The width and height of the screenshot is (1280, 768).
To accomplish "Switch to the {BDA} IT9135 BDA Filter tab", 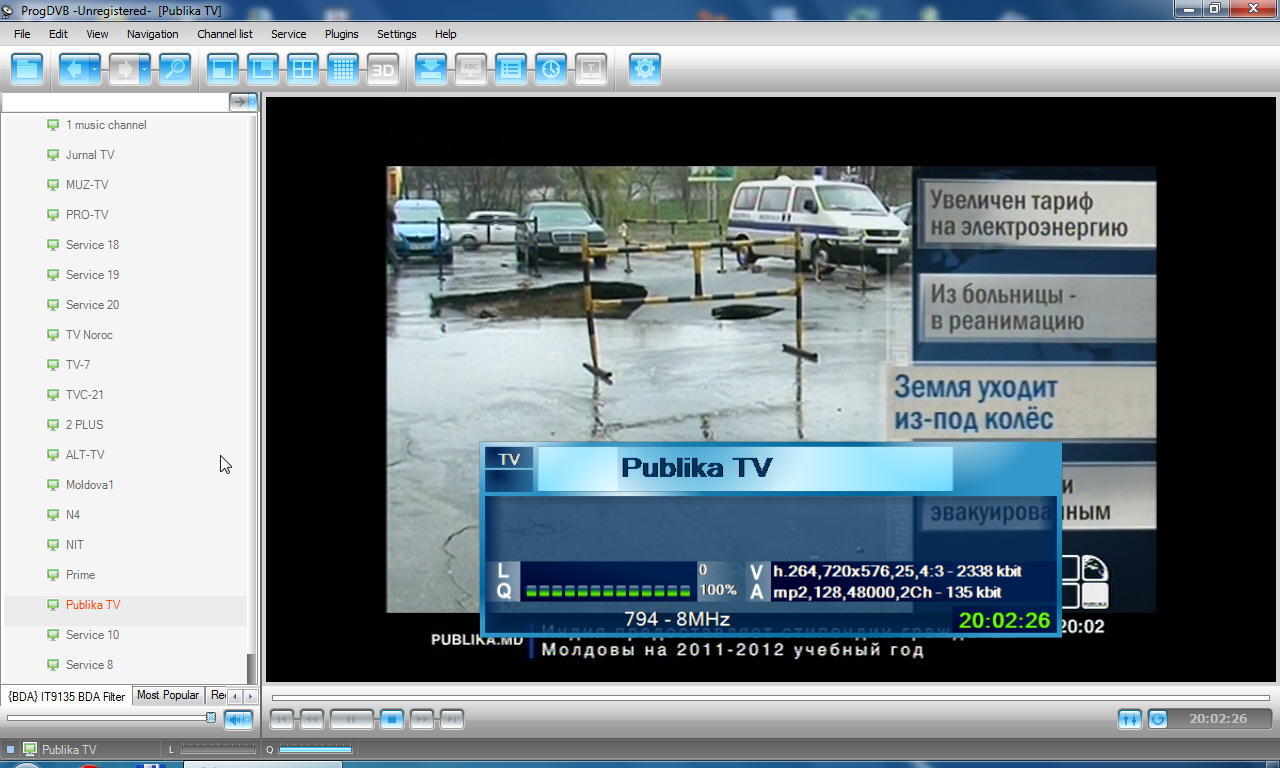I will point(67,696).
